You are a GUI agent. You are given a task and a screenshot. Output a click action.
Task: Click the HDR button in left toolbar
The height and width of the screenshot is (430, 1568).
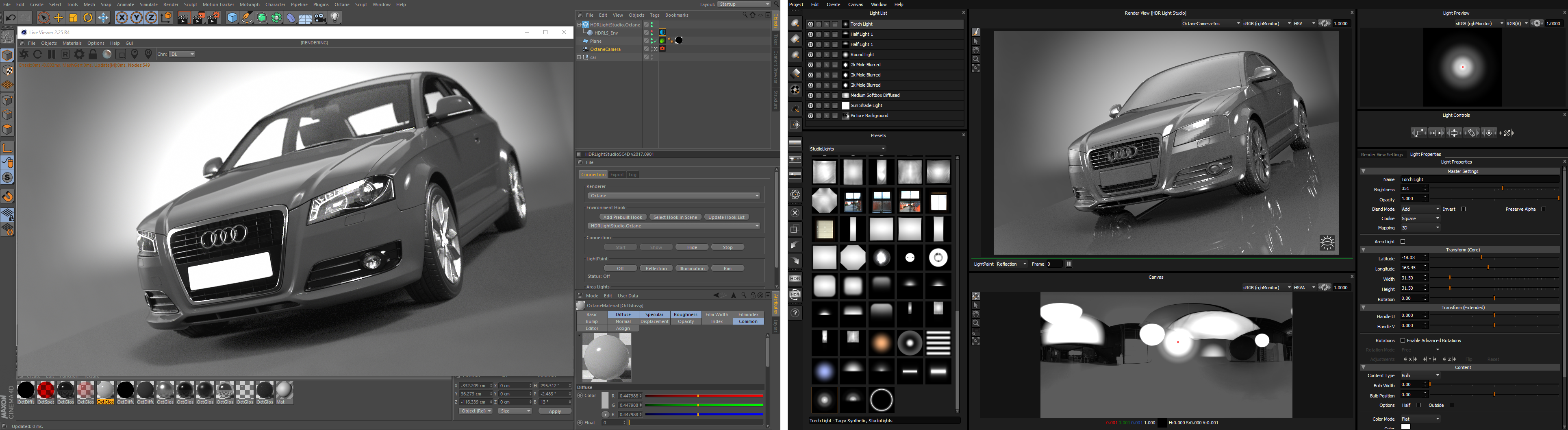(x=795, y=278)
